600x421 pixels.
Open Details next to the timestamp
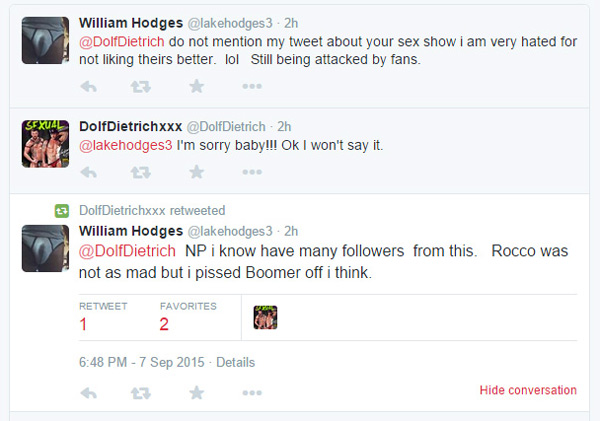(235, 362)
